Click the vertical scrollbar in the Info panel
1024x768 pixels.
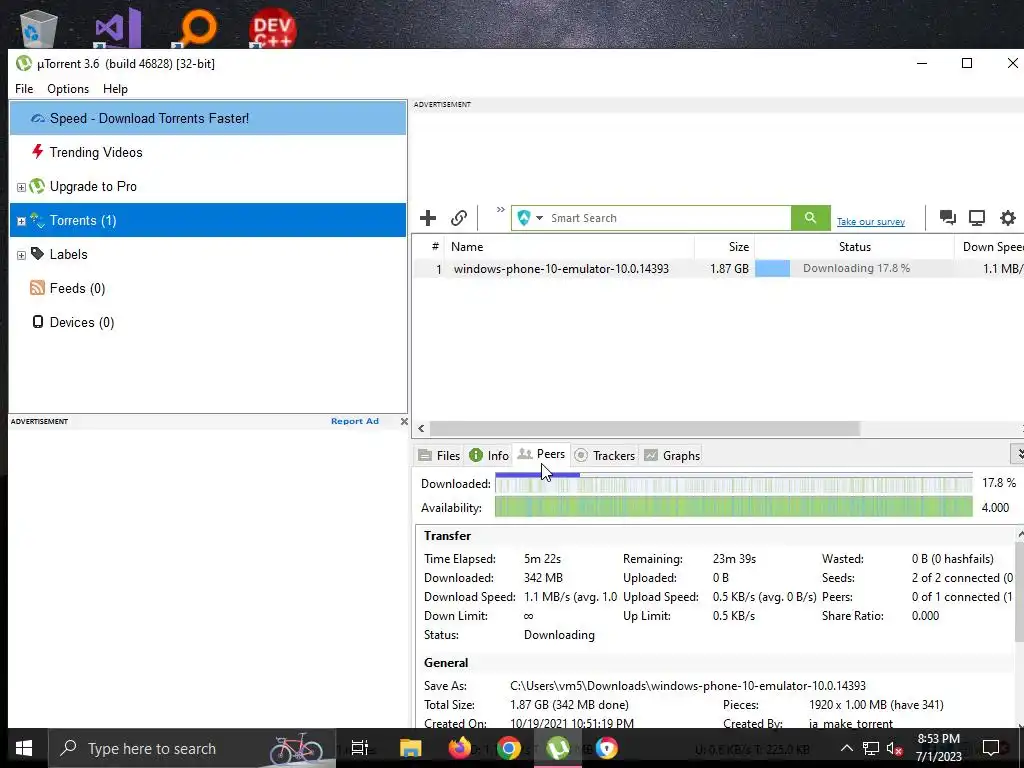click(1019, 591)
